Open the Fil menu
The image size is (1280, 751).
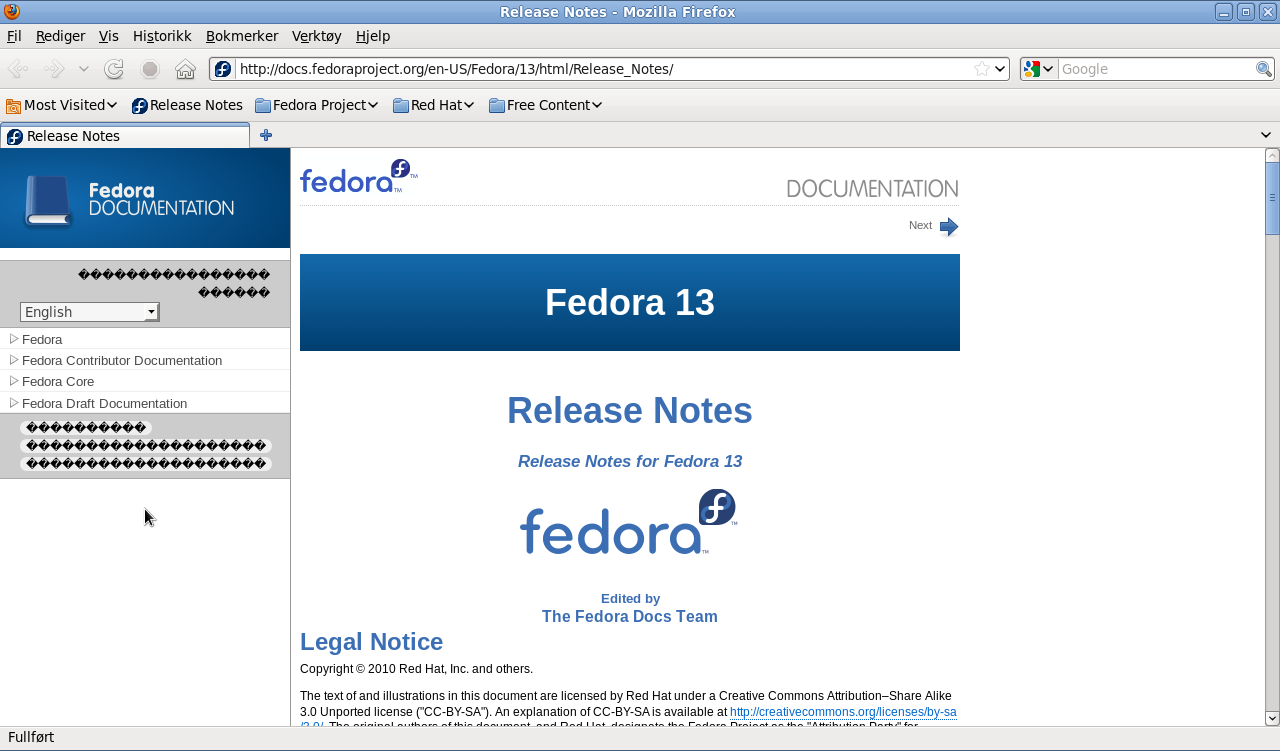(14, 36)
